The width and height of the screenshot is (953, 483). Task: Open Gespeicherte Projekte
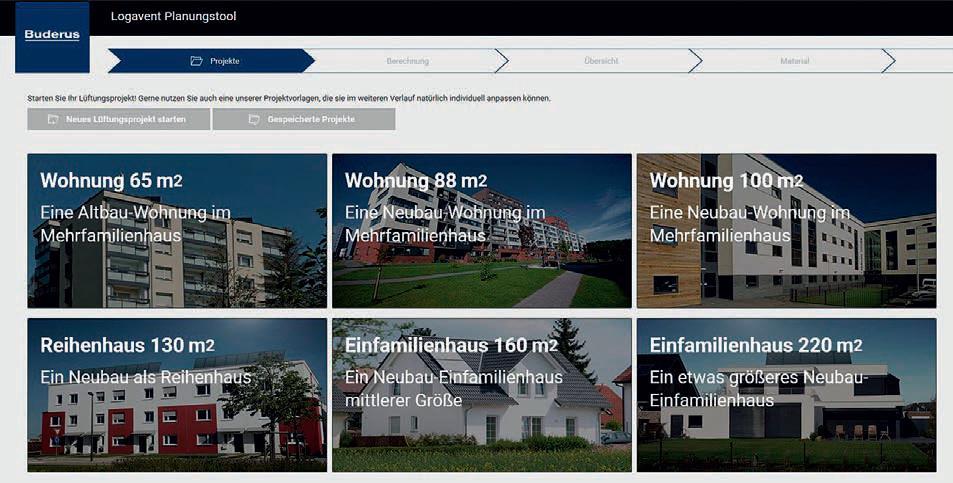[304, 119]
